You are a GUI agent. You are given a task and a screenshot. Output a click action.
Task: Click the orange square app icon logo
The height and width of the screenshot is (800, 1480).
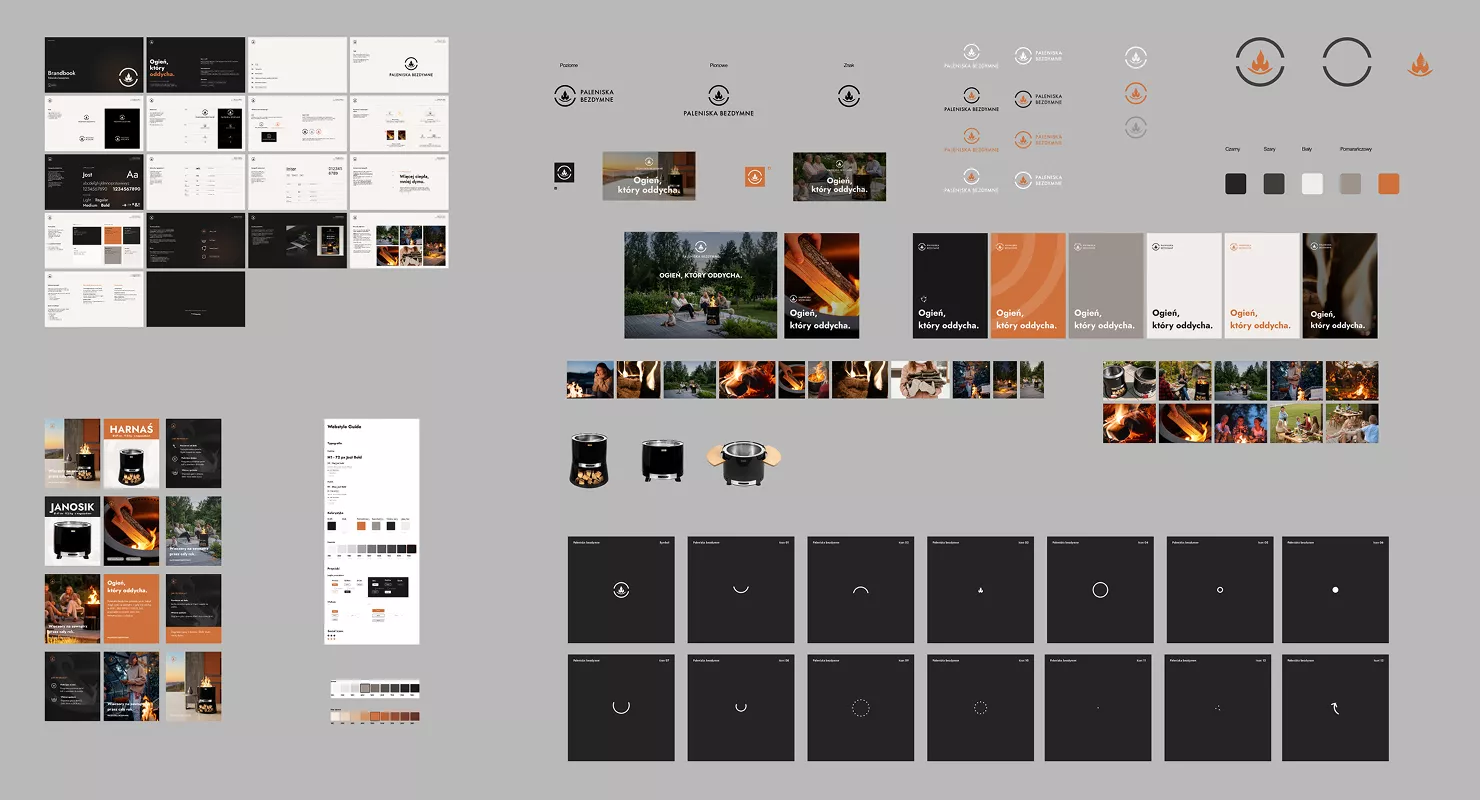pos(754,176)
